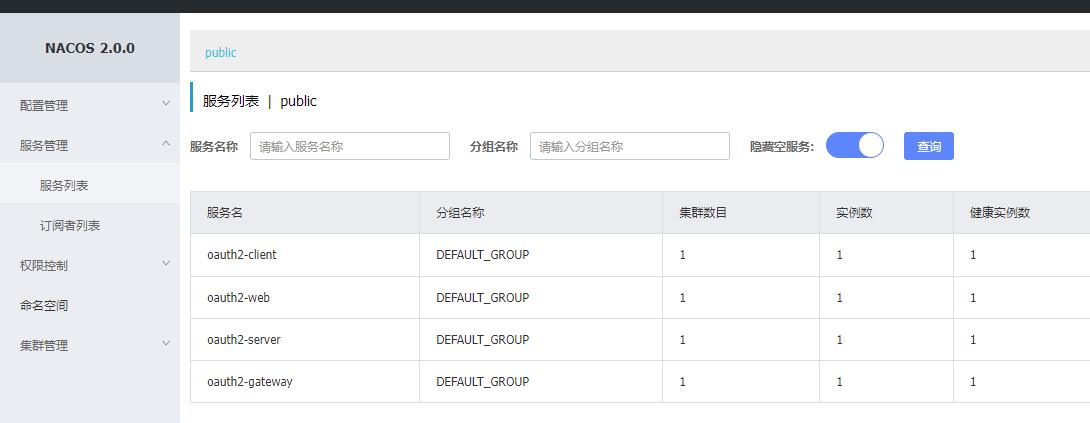Click 实例数 value in oauth2-web row
Image resolution: width=1090 pixels, height=423 pixels.
[x=840, y=298]
